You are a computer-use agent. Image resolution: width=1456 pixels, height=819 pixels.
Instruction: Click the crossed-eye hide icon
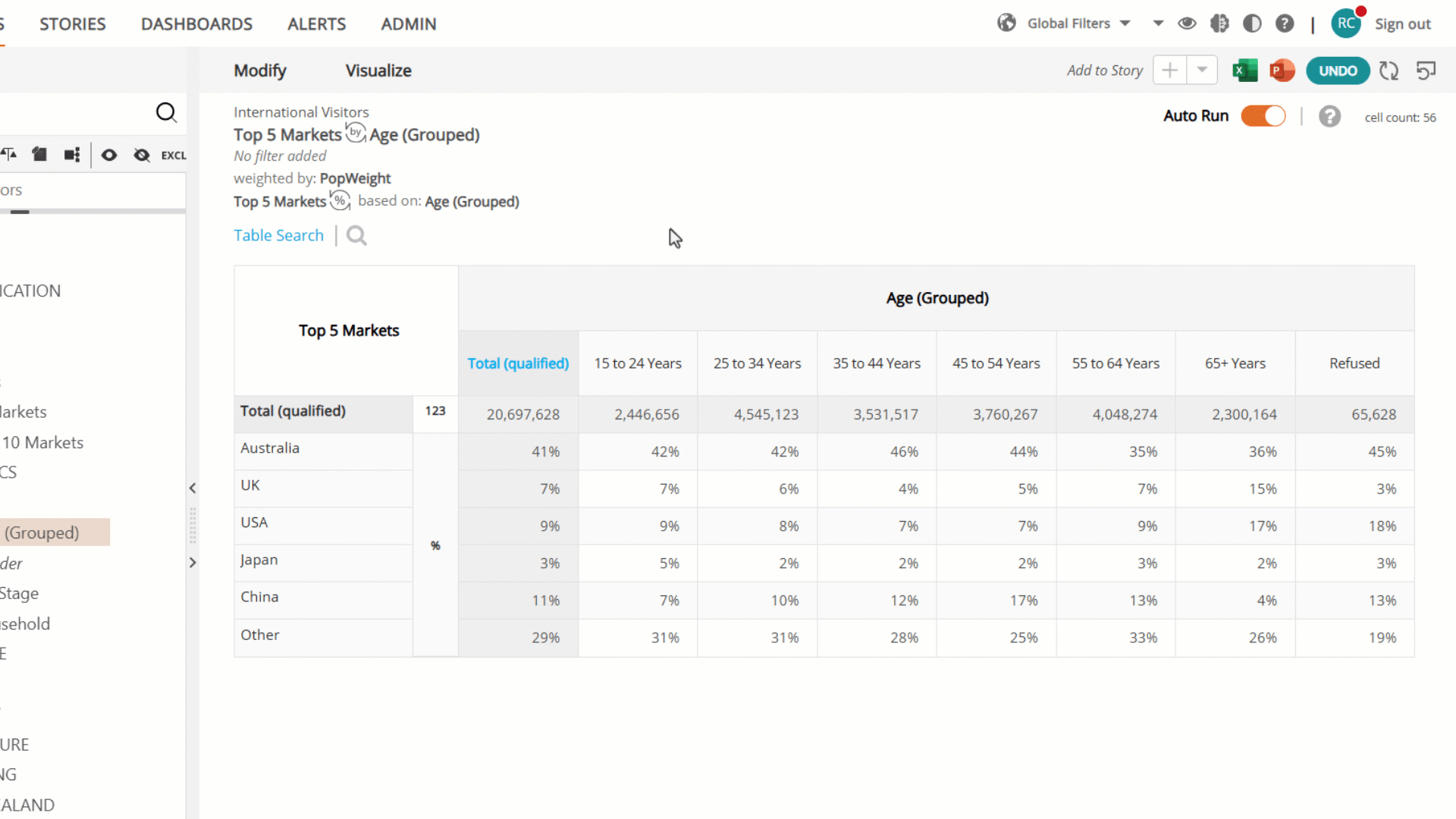coord(142,155)
